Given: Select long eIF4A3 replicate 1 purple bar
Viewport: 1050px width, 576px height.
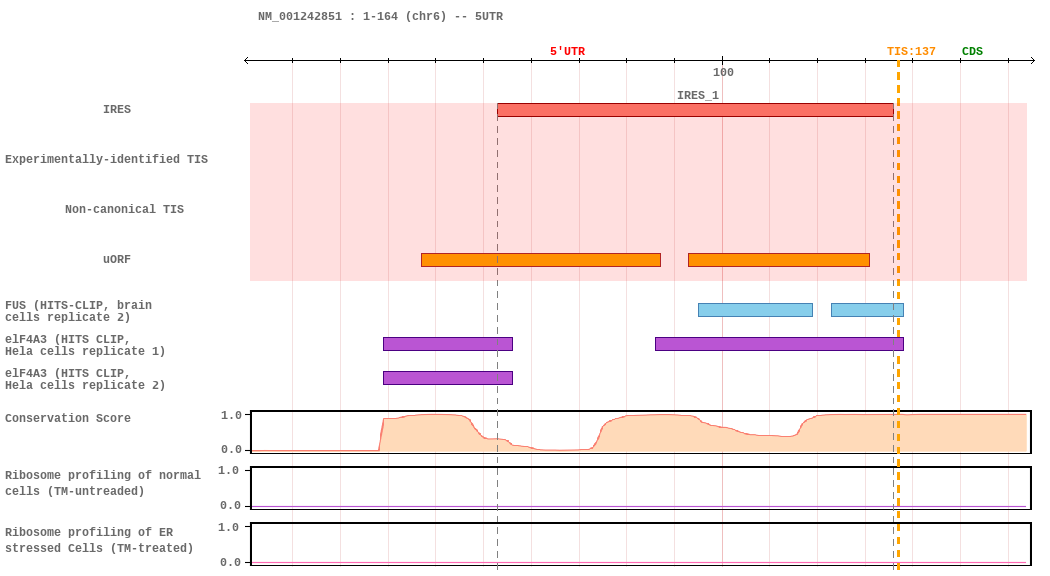Looking at the screenshot, I should click(779, 344).
